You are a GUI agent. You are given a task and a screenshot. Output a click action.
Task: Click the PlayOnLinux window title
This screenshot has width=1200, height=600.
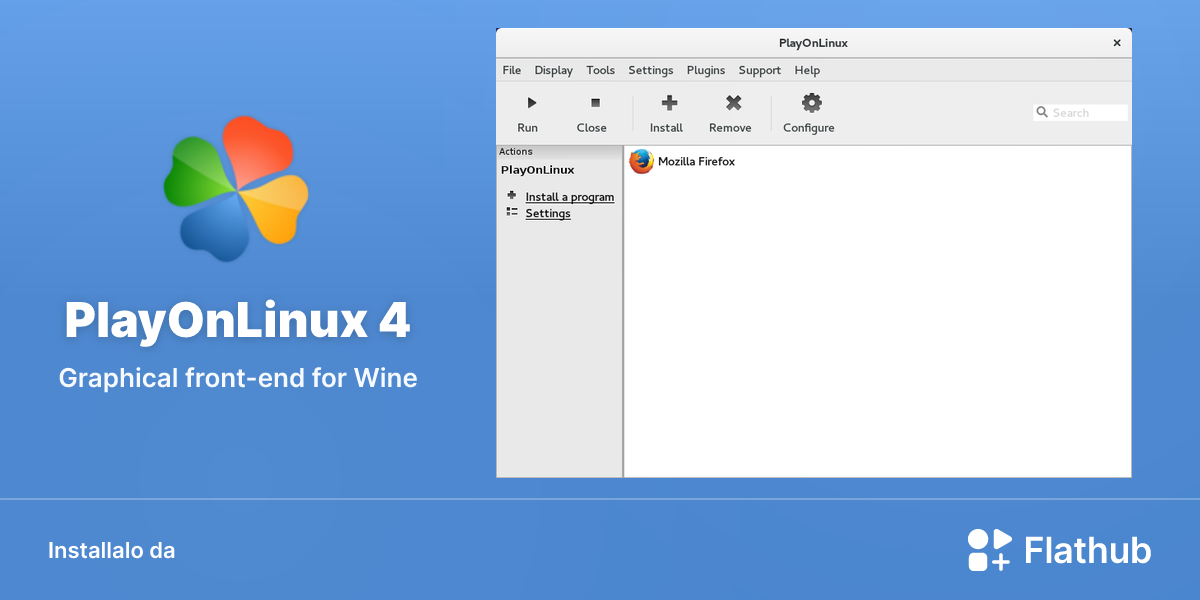pos(813,43)
